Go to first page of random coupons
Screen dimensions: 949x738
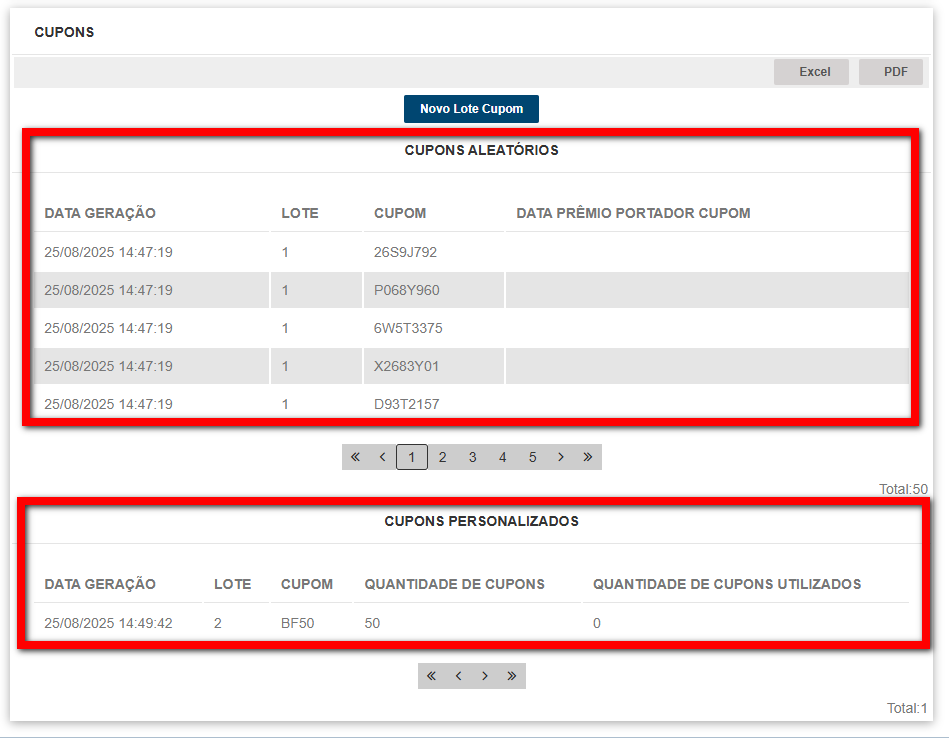(x=355, y=457)
